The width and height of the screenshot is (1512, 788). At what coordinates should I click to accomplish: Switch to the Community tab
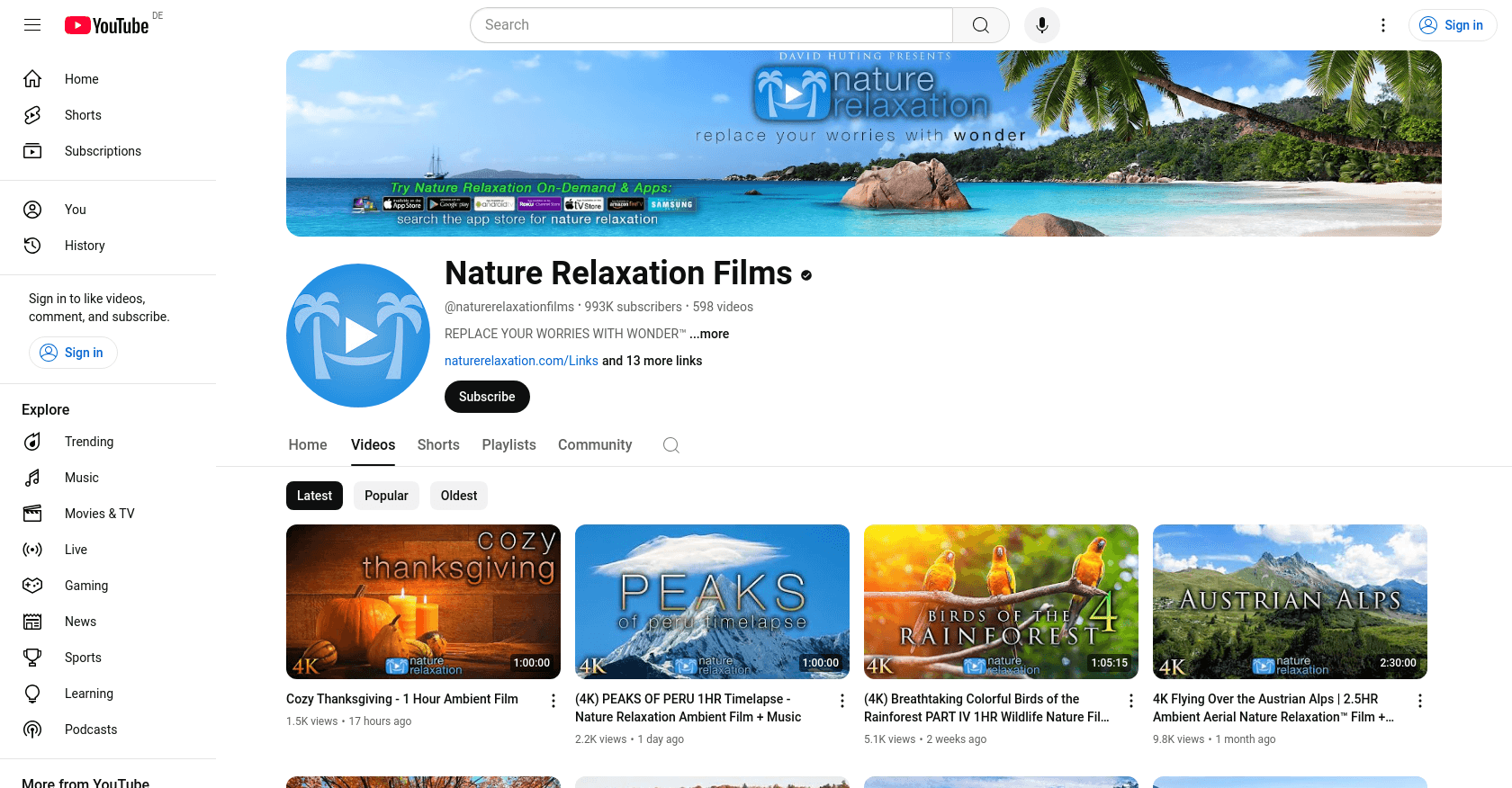pos(594,445)
